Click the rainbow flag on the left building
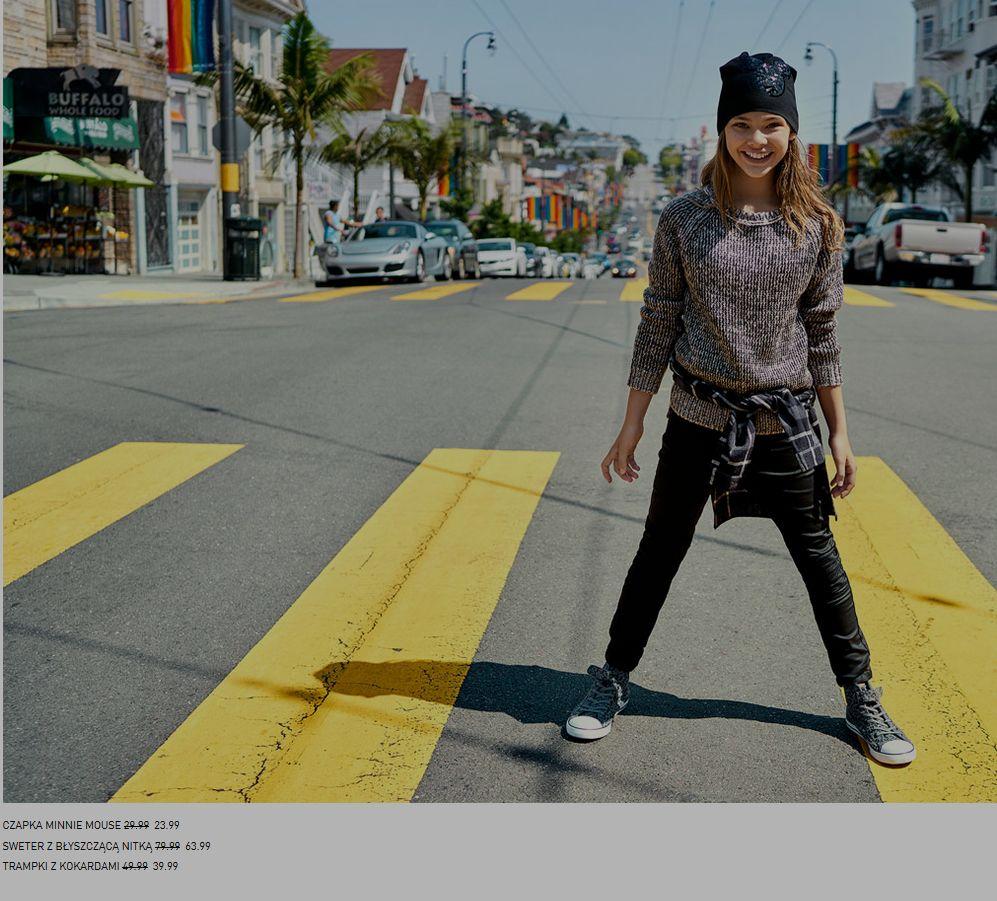The width and height of the screenshot is (997, 901). pyautogui.click(x=191, y=35)
